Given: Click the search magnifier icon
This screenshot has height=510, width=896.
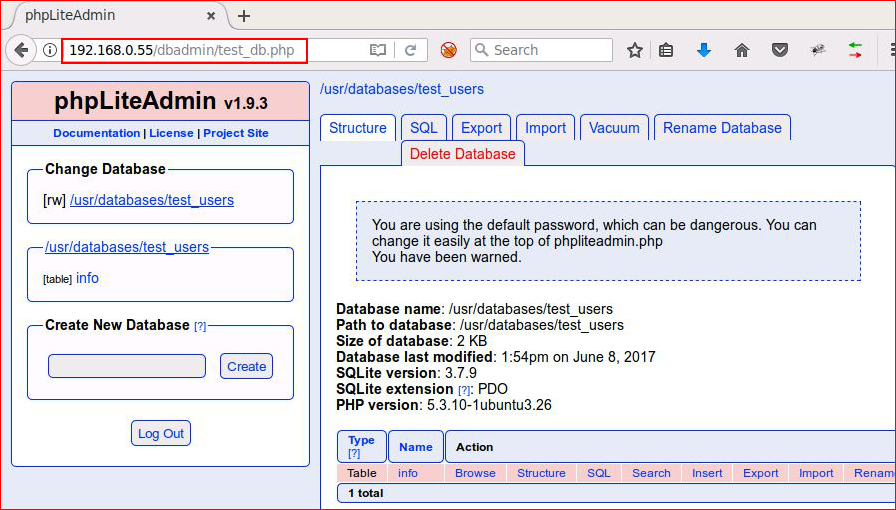Looking at the screenshot, I should [x=482, y=50].
